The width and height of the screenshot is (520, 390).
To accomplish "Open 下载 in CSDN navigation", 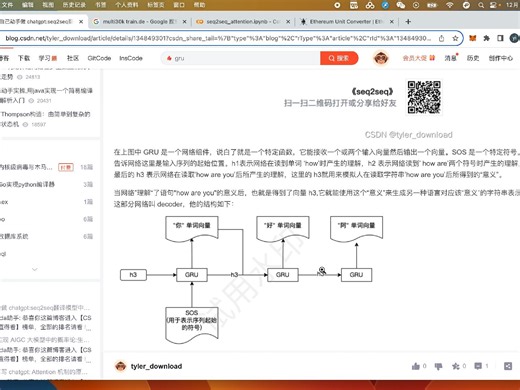I will 24,58.
